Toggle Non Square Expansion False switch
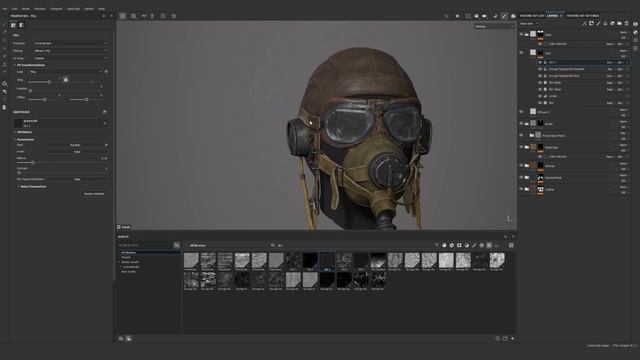This screenshot has height=360, width=640. (77, 179)
